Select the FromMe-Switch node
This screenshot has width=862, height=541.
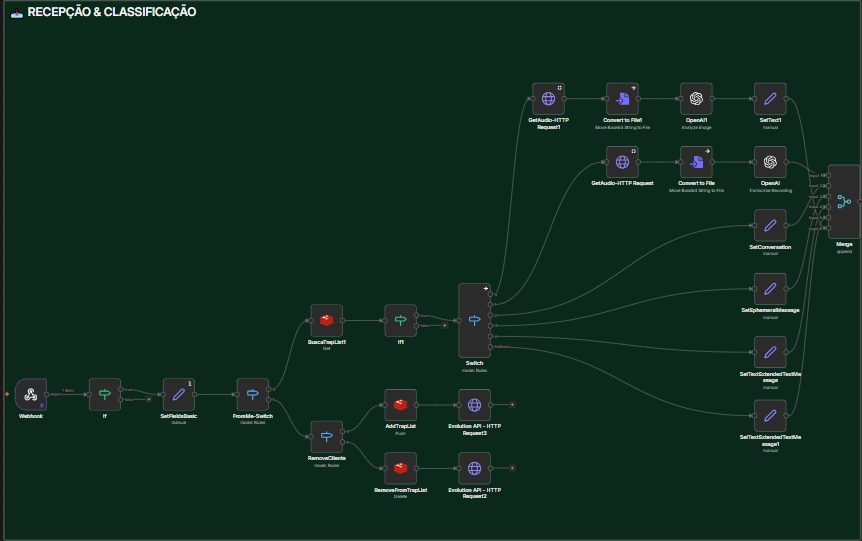click(x=252, y=394)
